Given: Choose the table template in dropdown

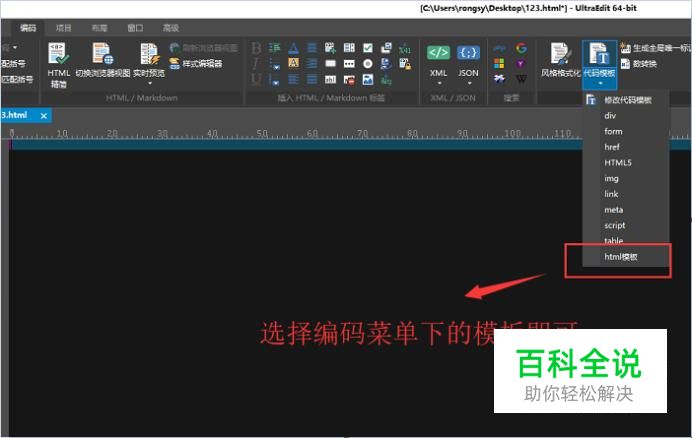Looking at the screenshot, I should (x=626, y=241).
